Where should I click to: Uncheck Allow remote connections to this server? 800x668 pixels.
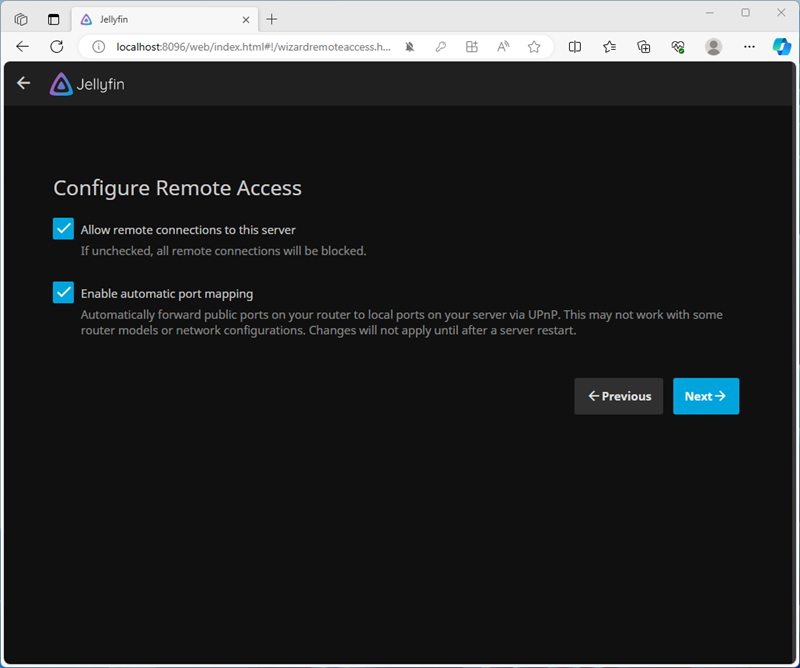64,229
